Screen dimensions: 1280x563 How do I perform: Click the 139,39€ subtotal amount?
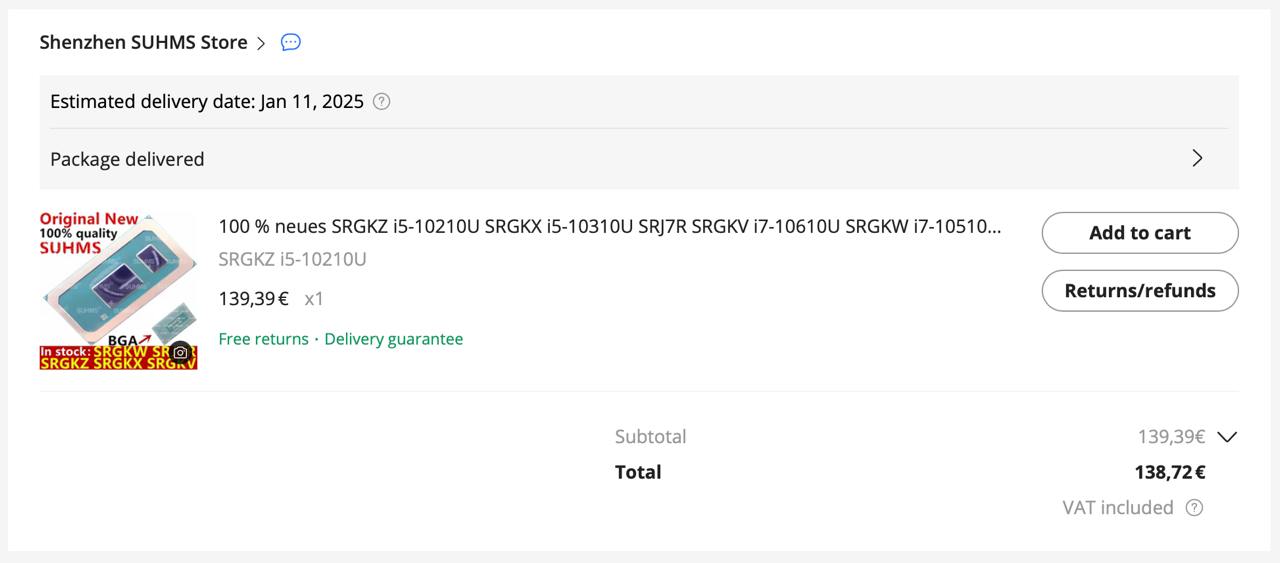tap(1171, 437)
